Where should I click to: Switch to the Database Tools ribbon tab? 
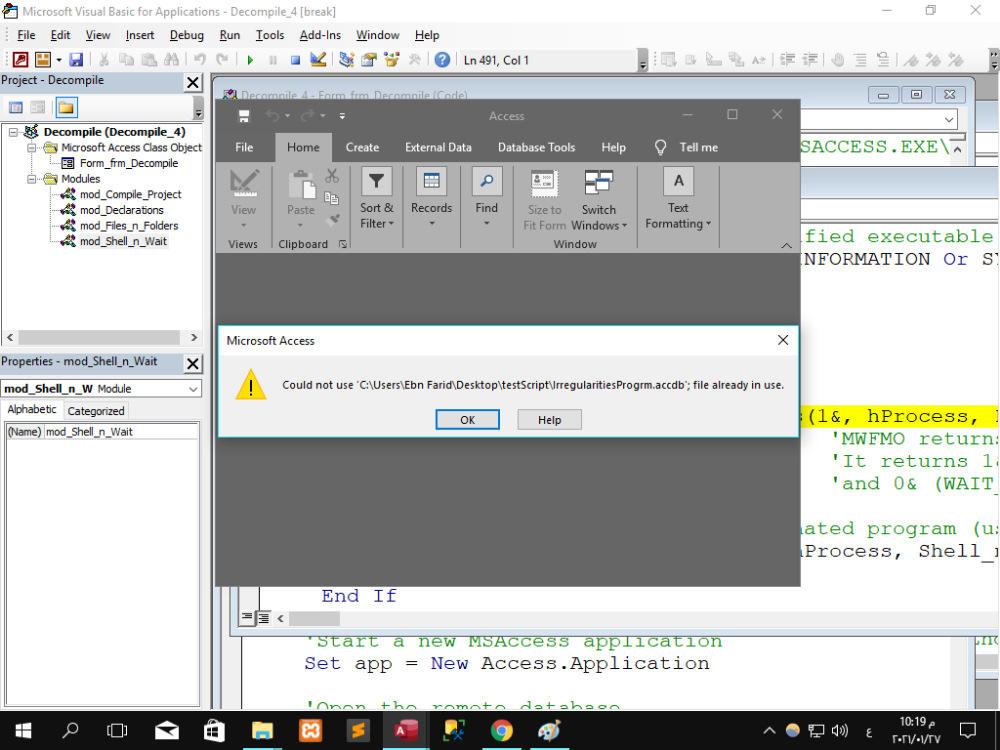[x=536, y=147]
